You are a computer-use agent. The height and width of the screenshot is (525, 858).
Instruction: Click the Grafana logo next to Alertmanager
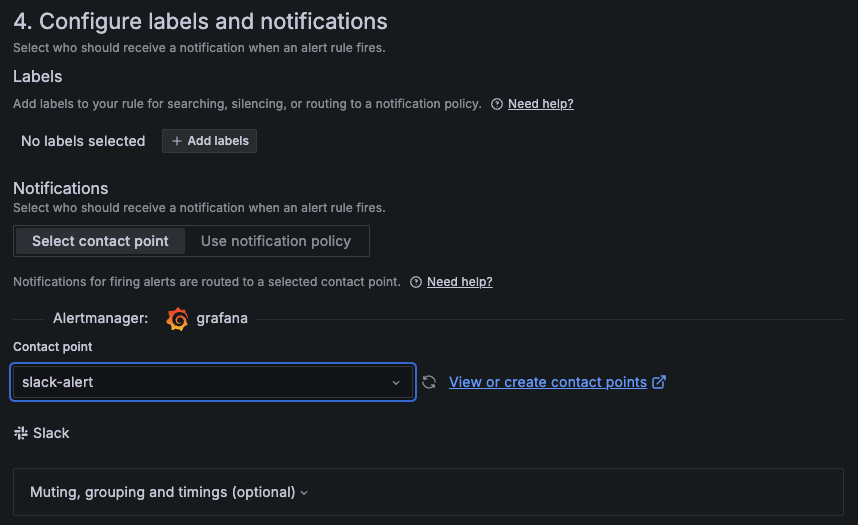tap(178, 319)
